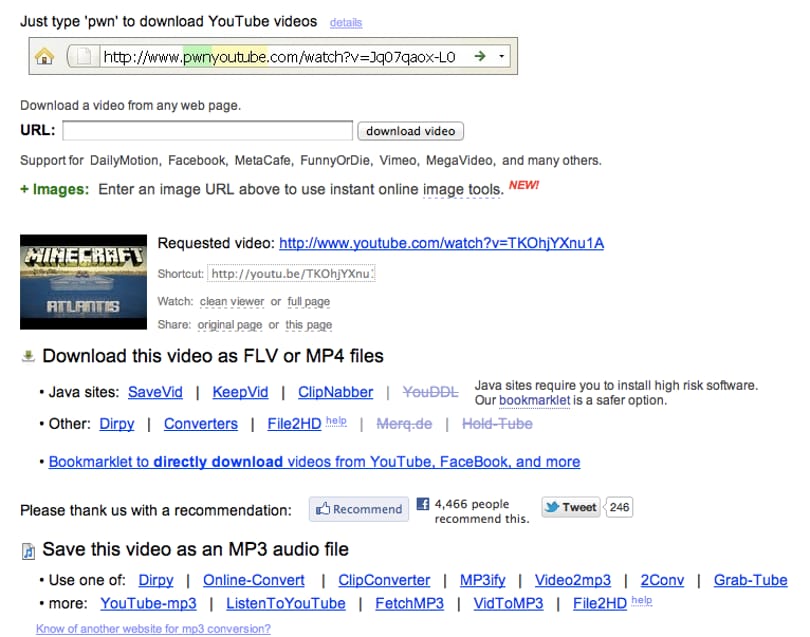
Task: Click the struck-through Merq.de link
Action: (x=404, y=424)
